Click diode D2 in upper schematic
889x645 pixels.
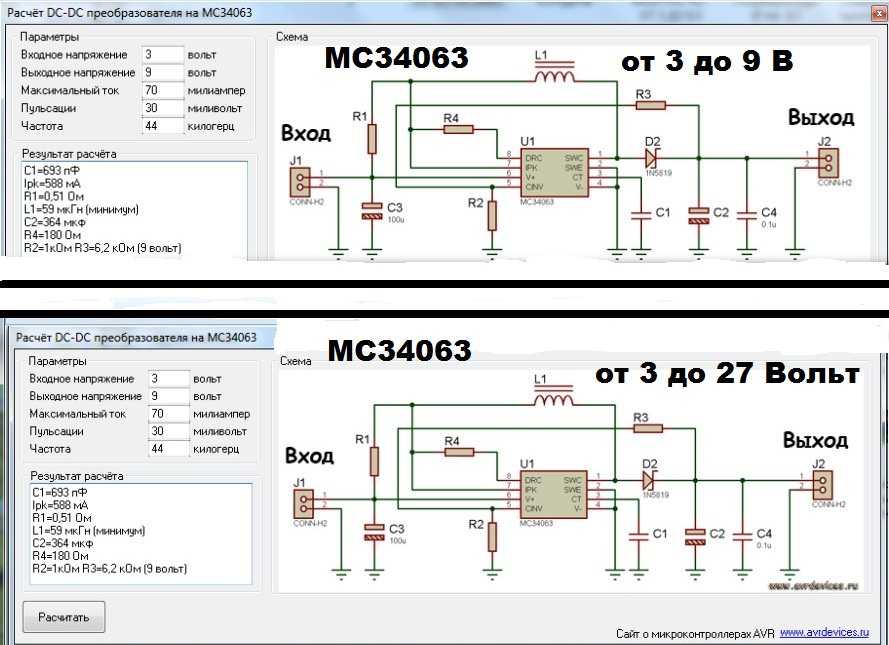tap(651, 158)
